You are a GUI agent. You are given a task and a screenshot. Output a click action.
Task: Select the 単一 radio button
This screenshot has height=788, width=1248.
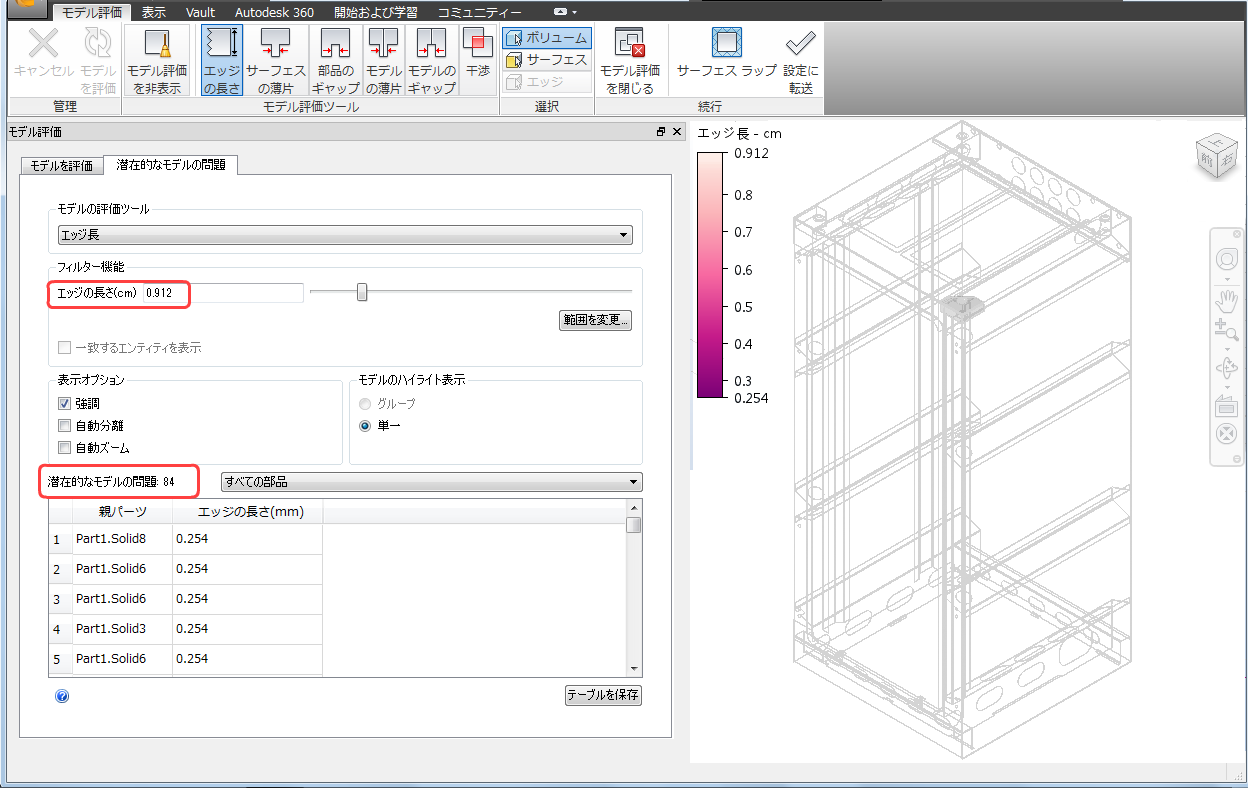click(x=366, y=426)
